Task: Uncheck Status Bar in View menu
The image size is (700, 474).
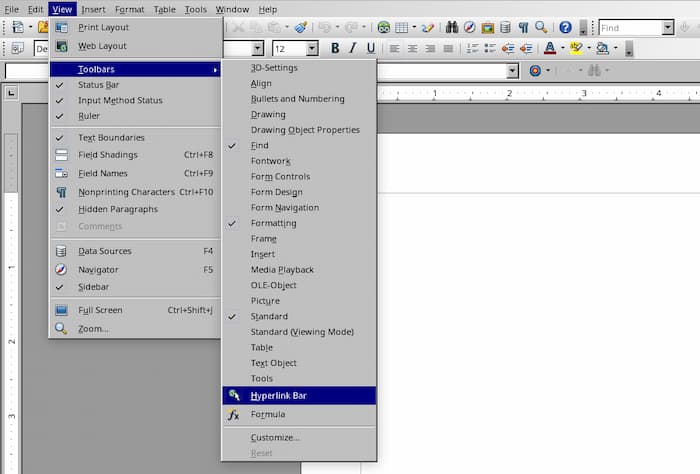Action: coord(98,85)
